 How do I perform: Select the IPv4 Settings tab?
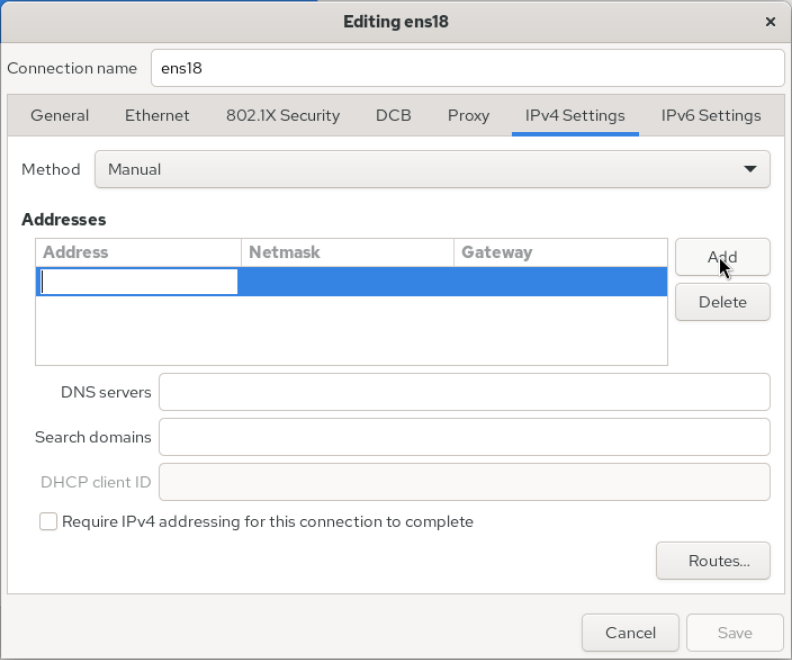(575, 116)
